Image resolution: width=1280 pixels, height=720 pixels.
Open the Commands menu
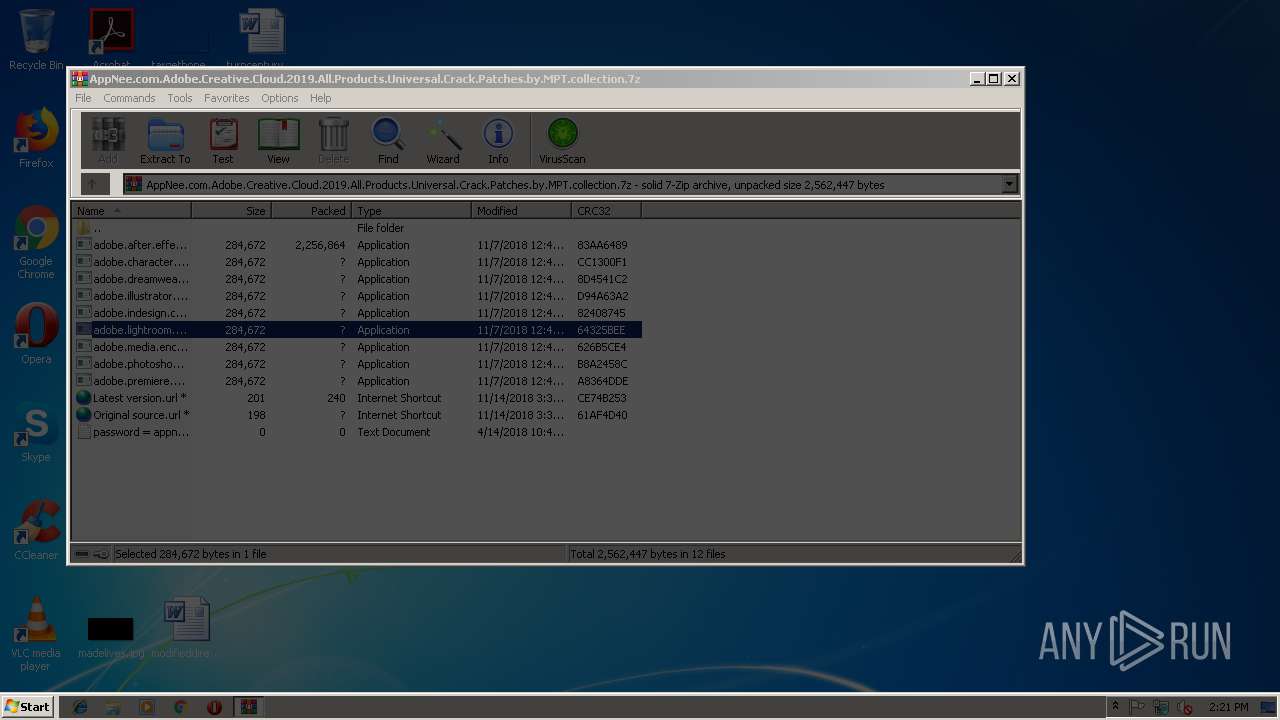click(x=129, y=98)
